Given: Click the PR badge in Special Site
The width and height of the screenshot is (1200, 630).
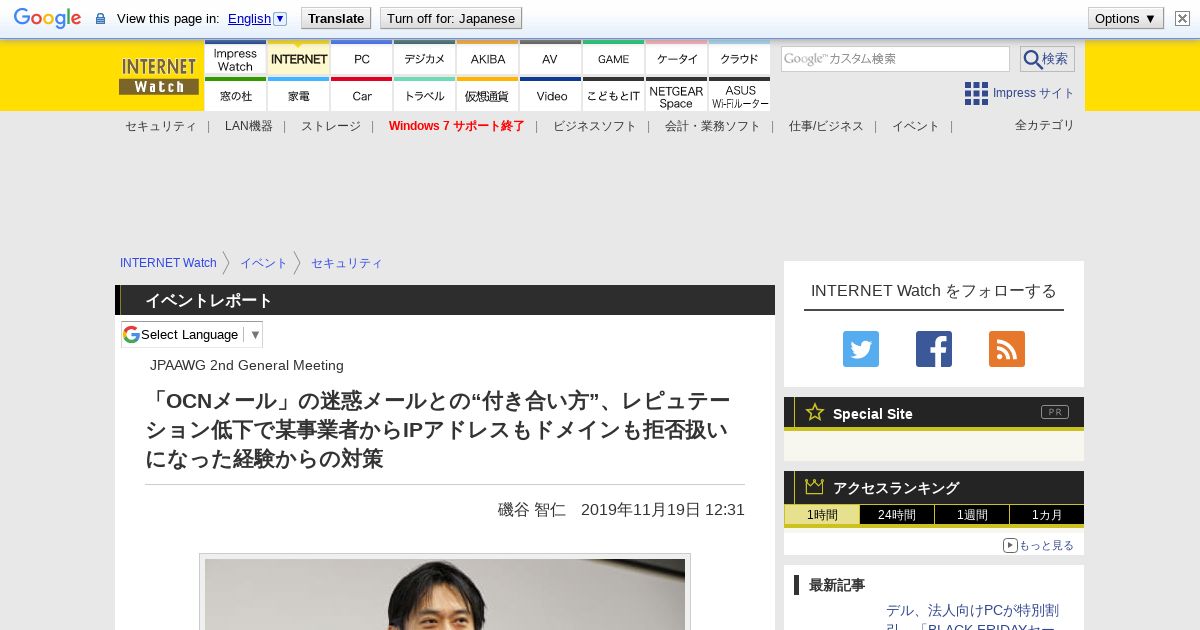Looking at the screenshot, I should coord(1055,412).
